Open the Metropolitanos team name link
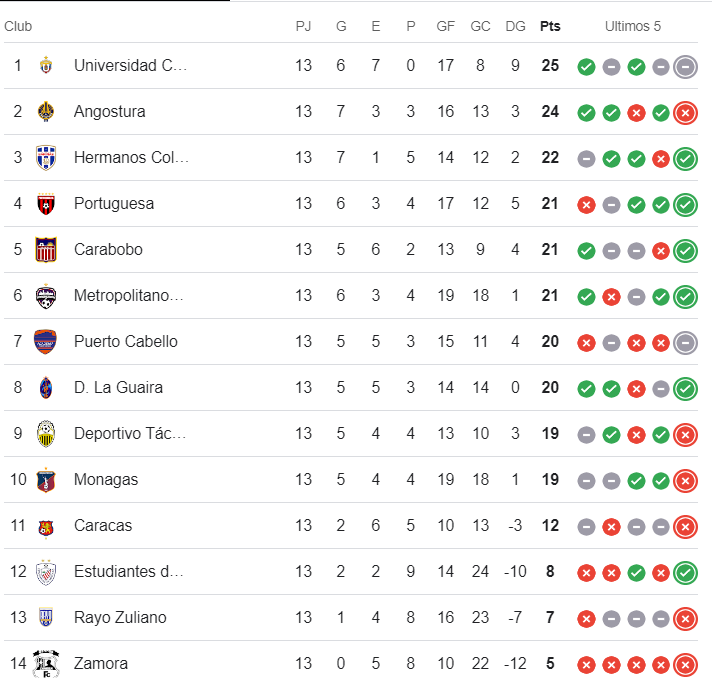Screen dimensions: 712x693 tap(128, 296)
